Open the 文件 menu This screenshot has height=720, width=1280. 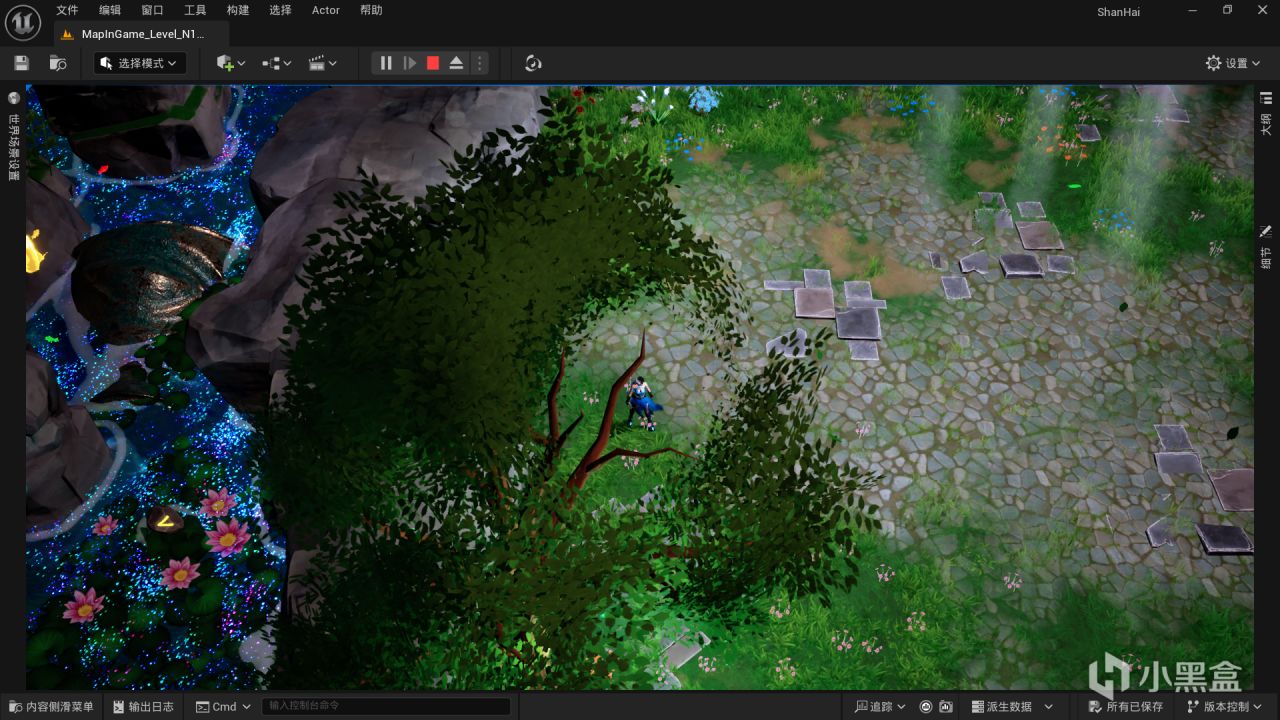pyautogui.click(x=67, y=10)
